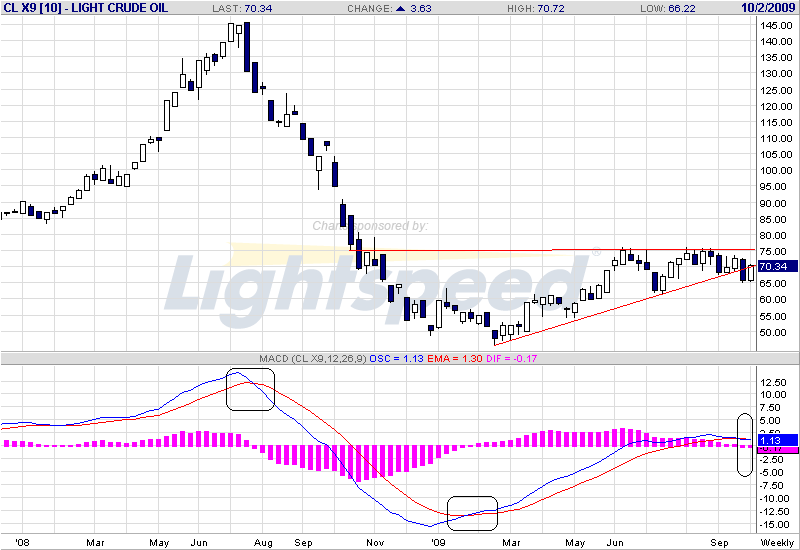Click the Nov month label on time axis
The width and height of the screenshot is (800, 550).
click(x=375, y=542)
